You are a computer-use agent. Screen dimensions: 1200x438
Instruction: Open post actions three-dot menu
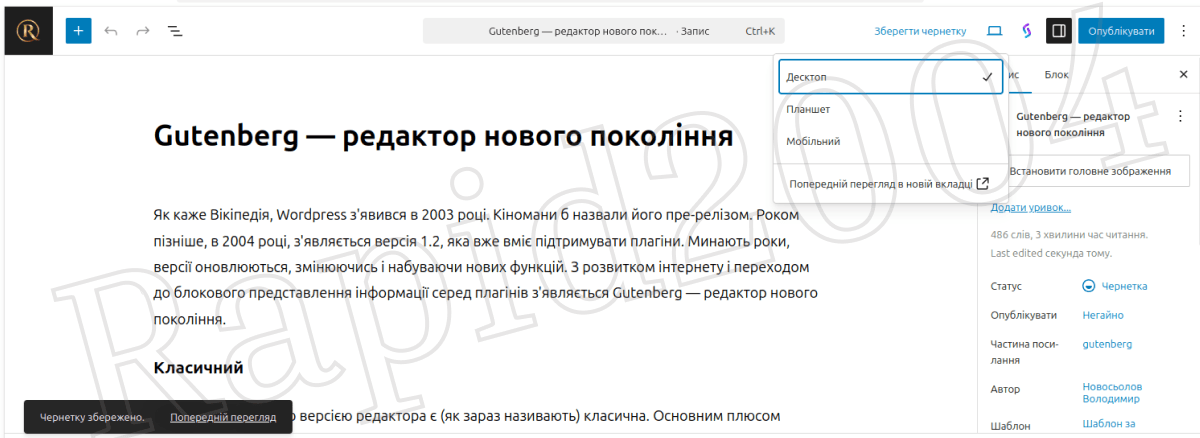[1180, 117]
